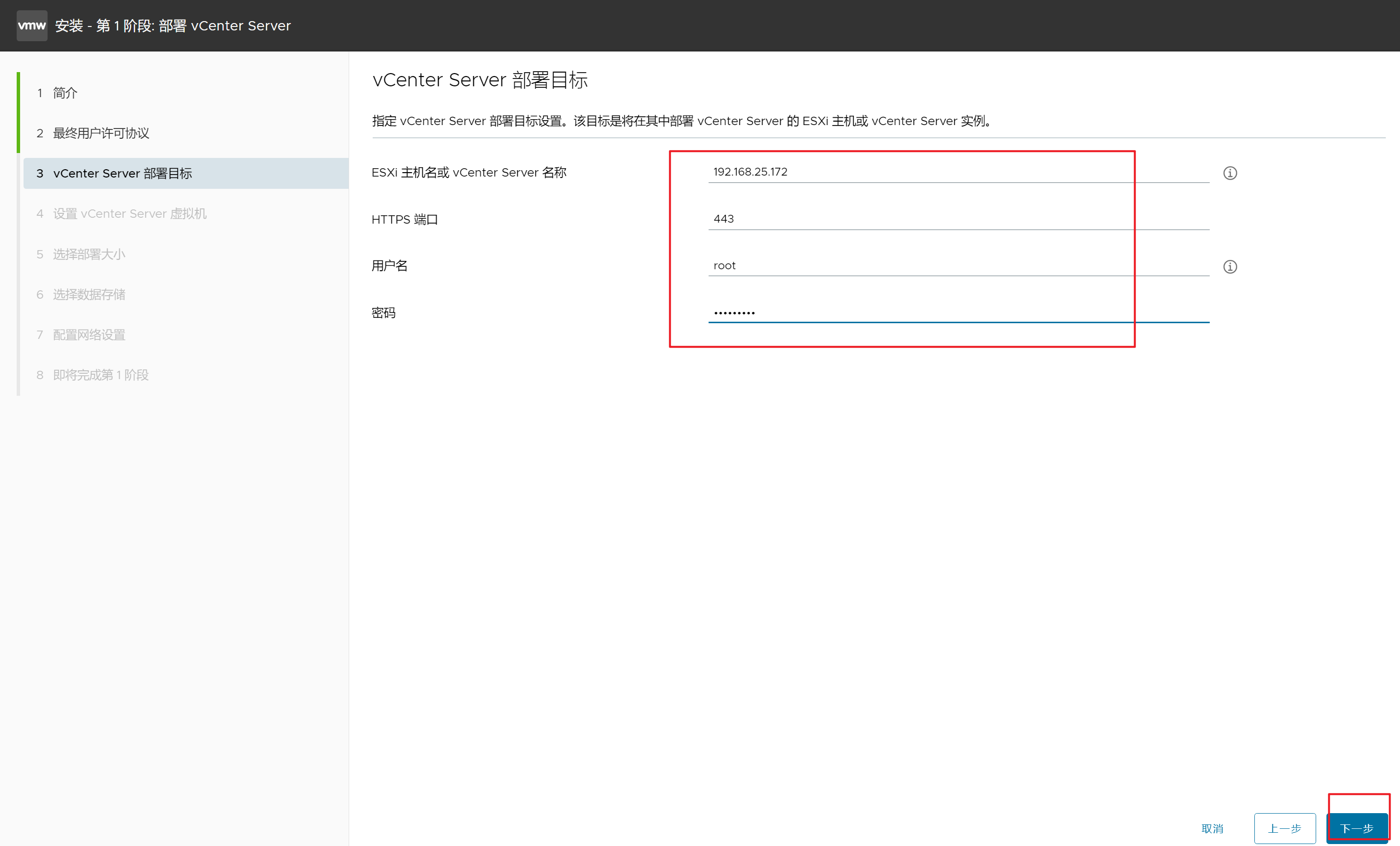Click step 7 配置网络设置
Screen dimensions: 1400x846
point(89,334)
